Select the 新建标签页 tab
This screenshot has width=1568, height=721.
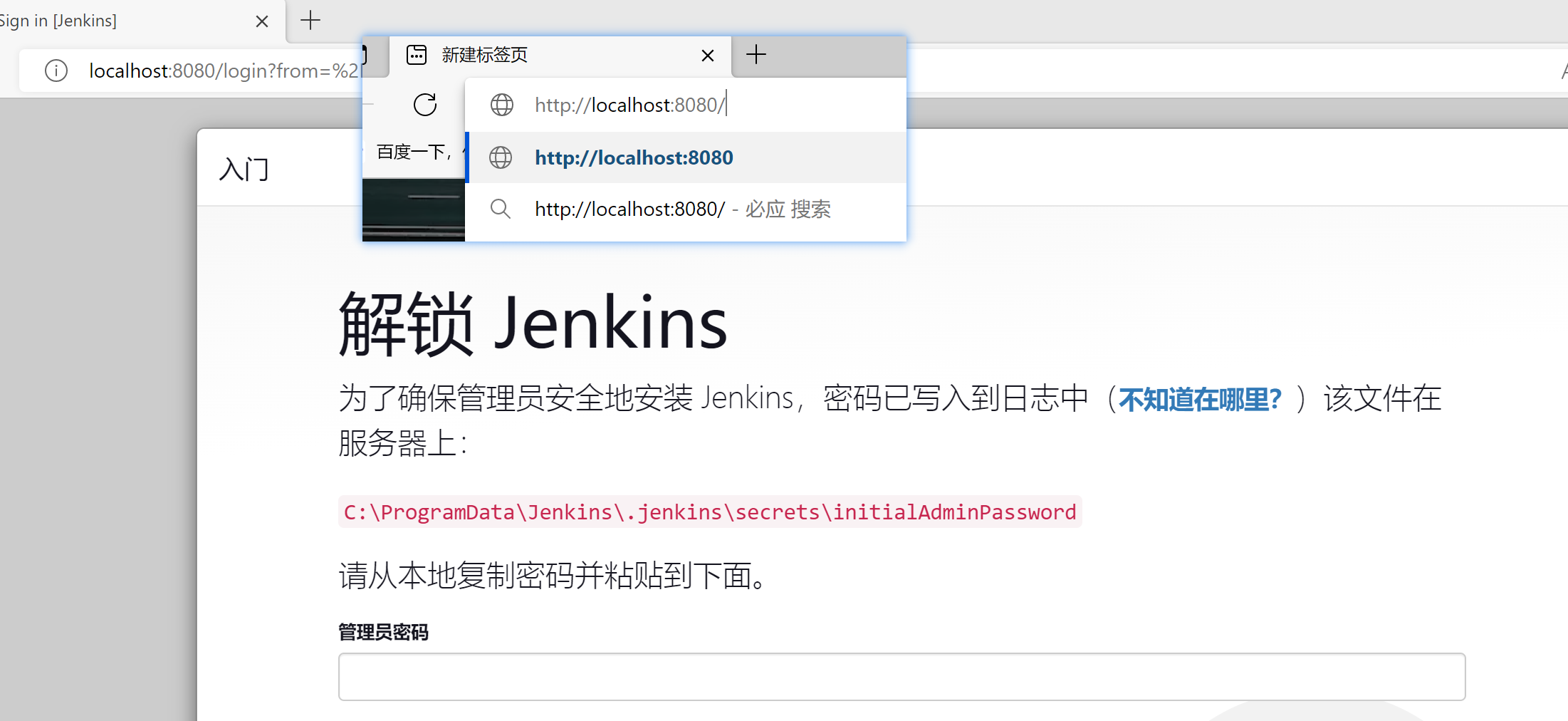[x=560, y=55]
